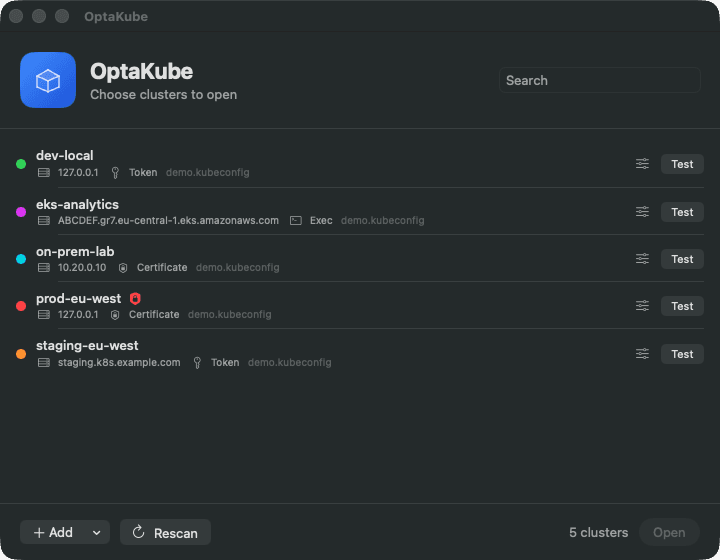Click the key icon in staging-eu-west row
Image resolution: width=720 pixels, height=560 pixels.
point(197,363)
